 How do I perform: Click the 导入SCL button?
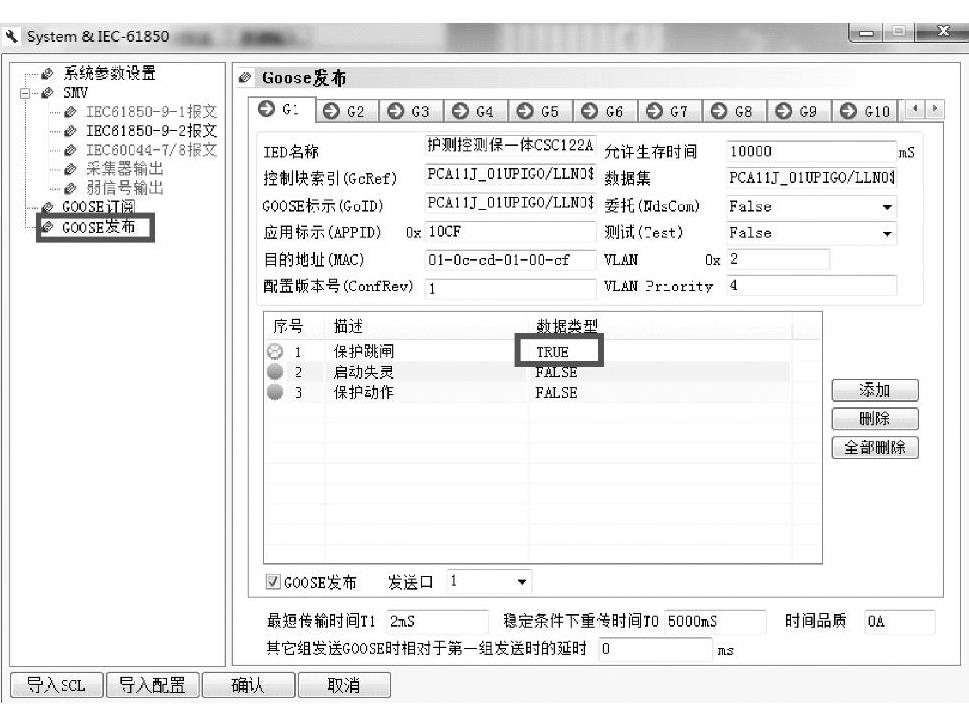click(56, 685)
